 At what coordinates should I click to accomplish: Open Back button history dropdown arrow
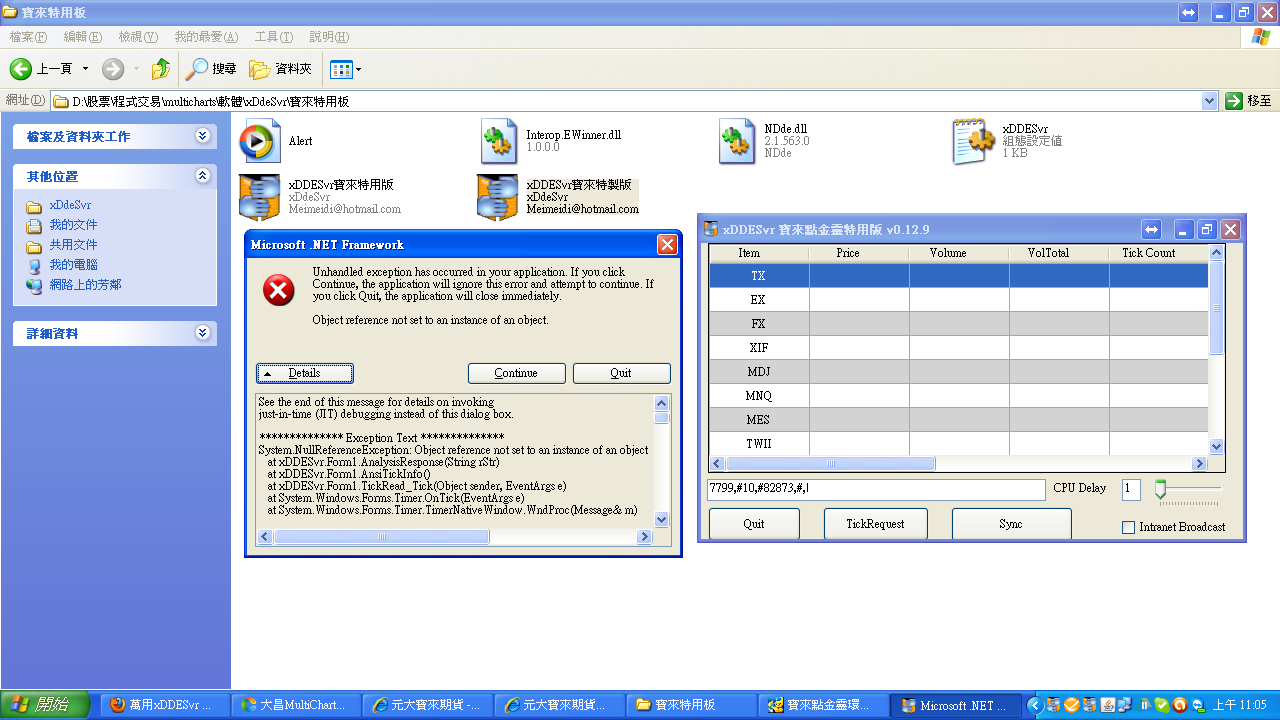pyautogui.click(x=85, y=69)
